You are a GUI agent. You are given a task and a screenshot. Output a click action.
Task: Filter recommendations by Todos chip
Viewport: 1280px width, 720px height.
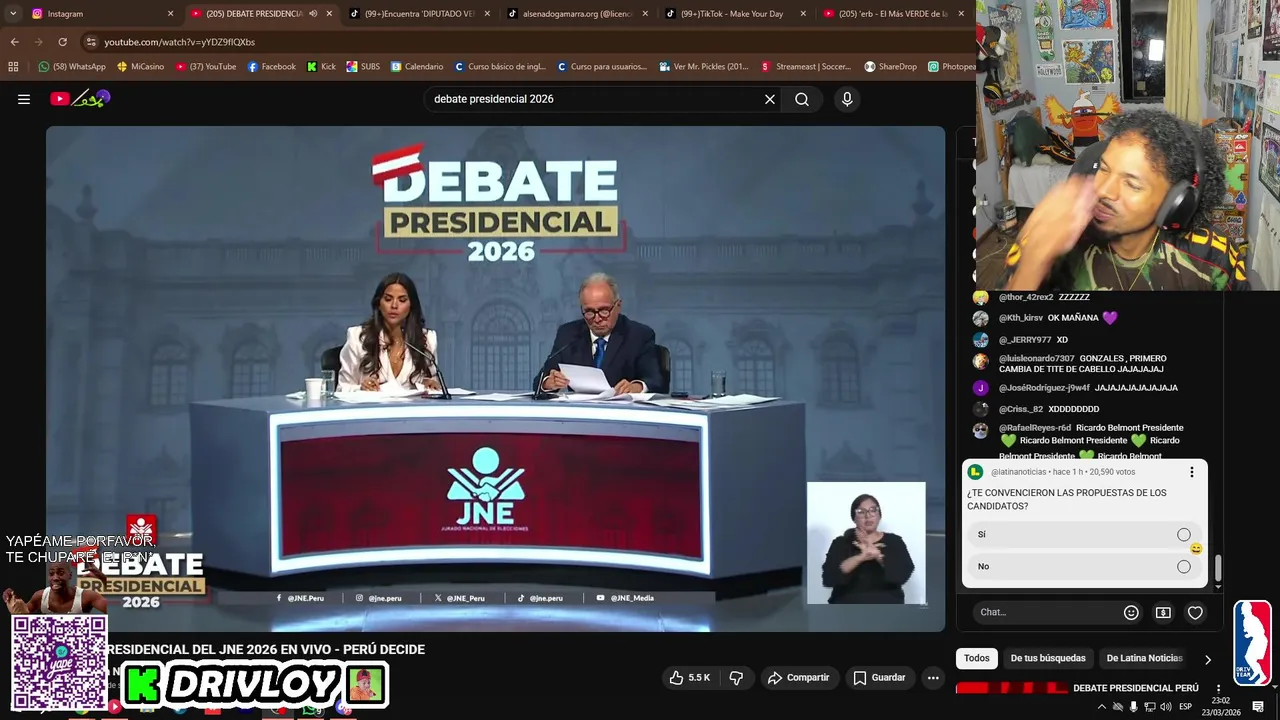point(977,658)
